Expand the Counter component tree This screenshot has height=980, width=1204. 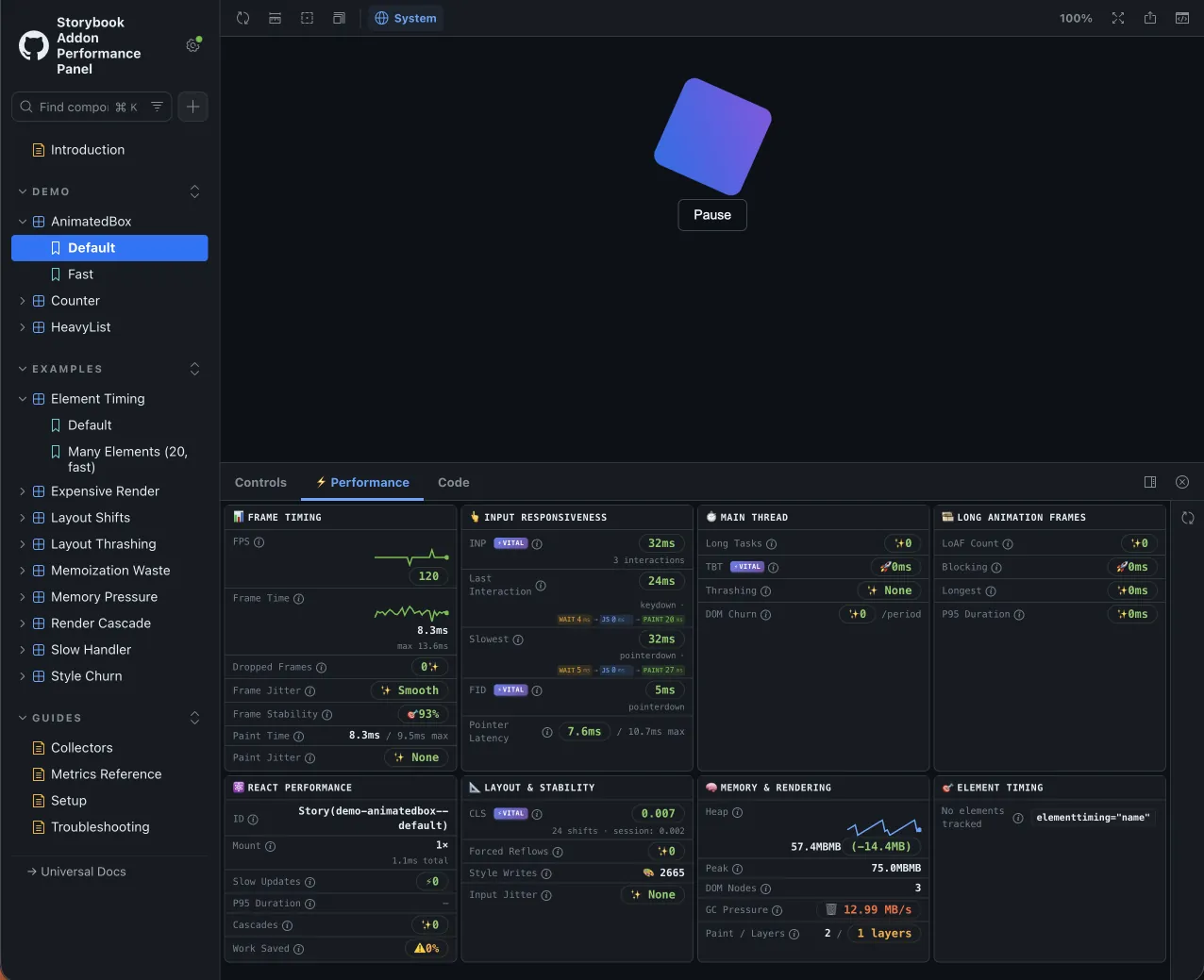23,301
